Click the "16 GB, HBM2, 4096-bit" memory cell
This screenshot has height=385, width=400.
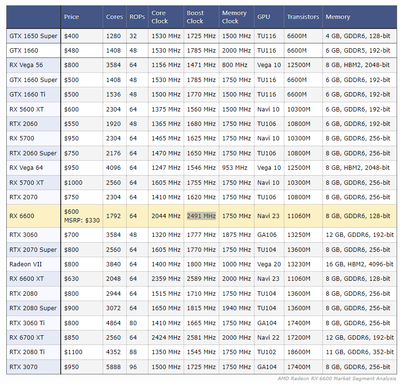click(x=360, y=264)
